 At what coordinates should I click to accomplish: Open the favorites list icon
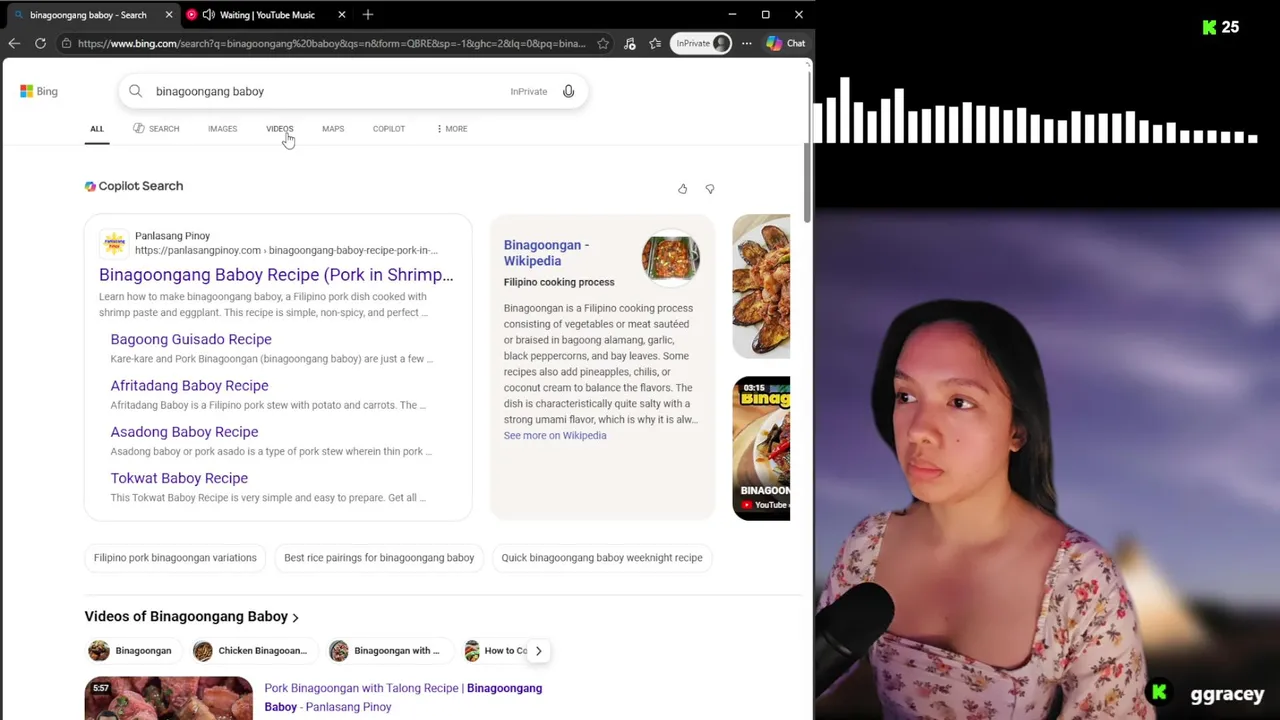click(x=655, y=43)
